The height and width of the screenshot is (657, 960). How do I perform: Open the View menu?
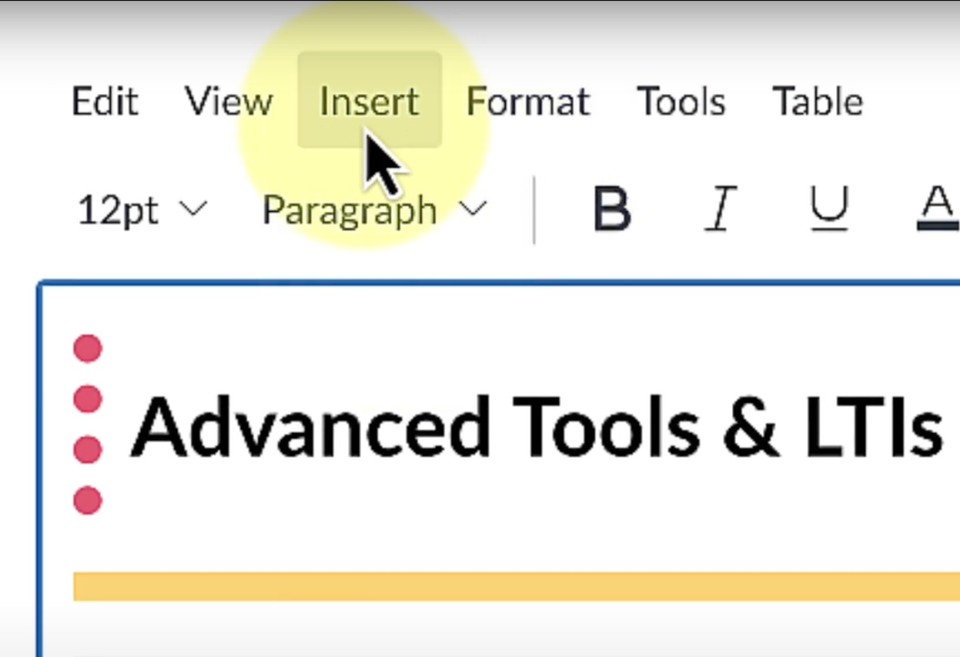(x=228, y=101)
